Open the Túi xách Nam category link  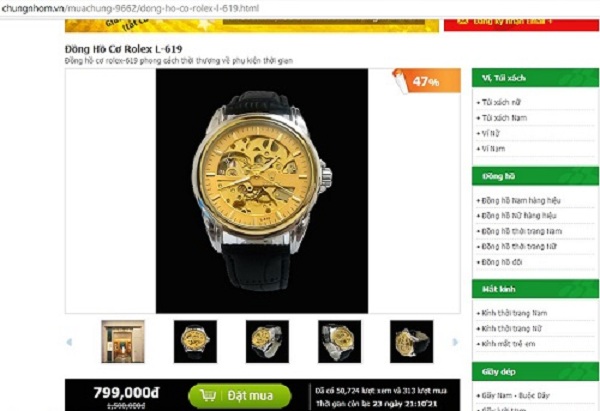[504, 118]
